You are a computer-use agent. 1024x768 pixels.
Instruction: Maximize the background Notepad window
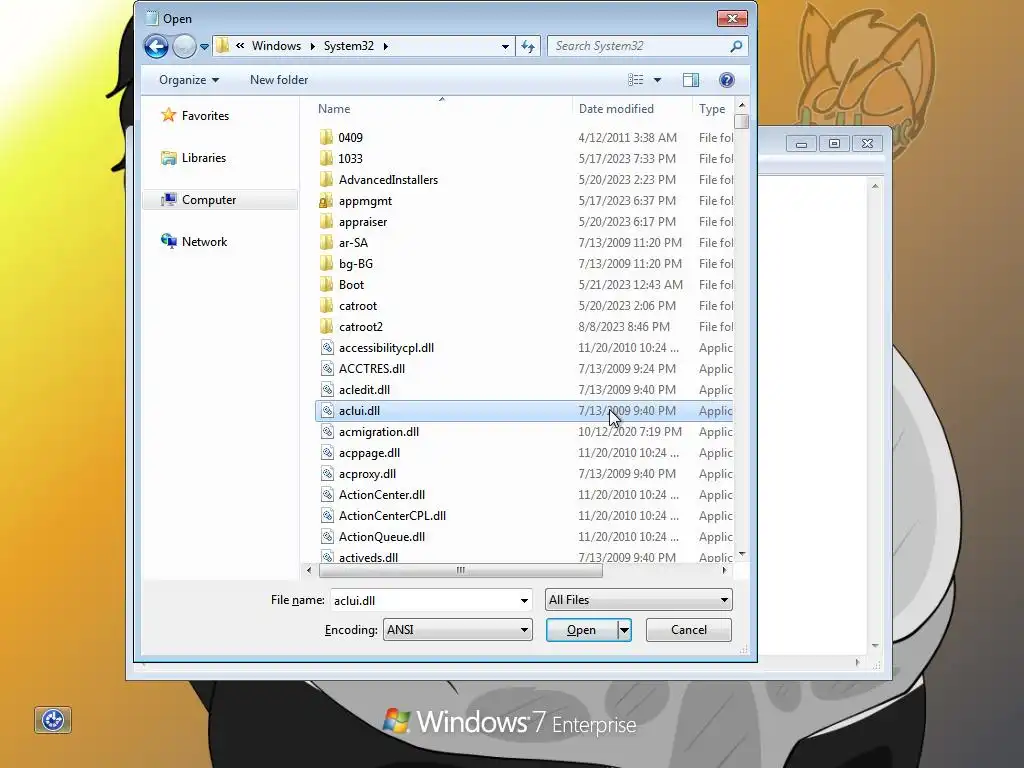click(834, 144)
